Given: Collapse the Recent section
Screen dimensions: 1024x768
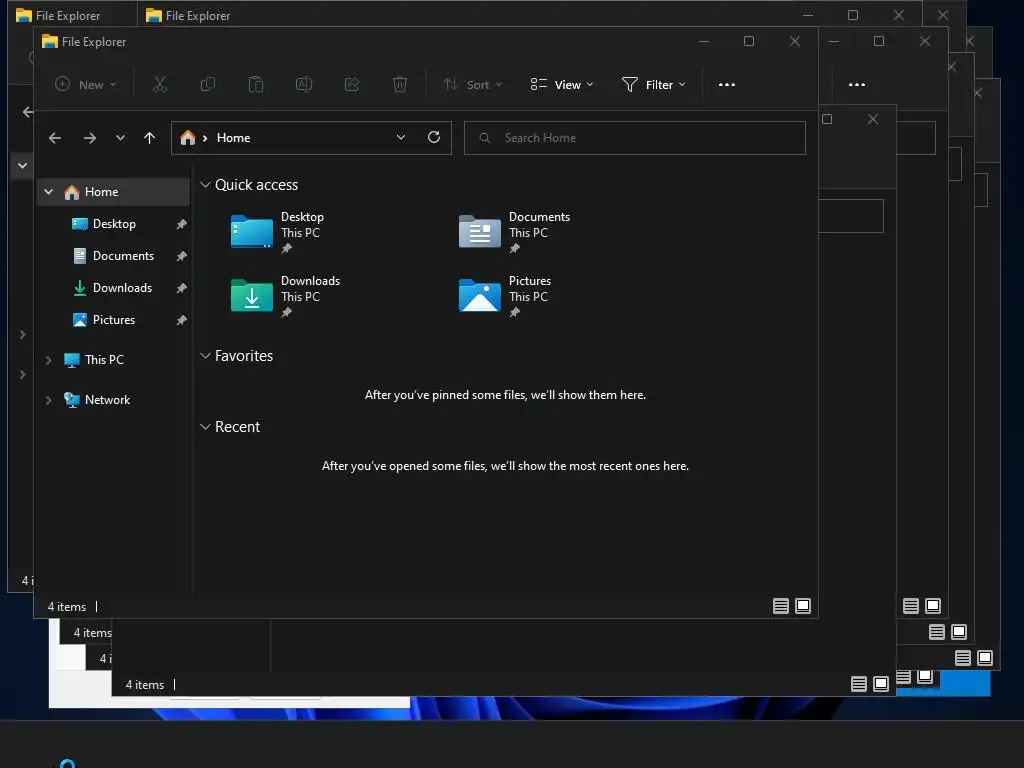Looking at the screenshot, I should click(205, 426).
